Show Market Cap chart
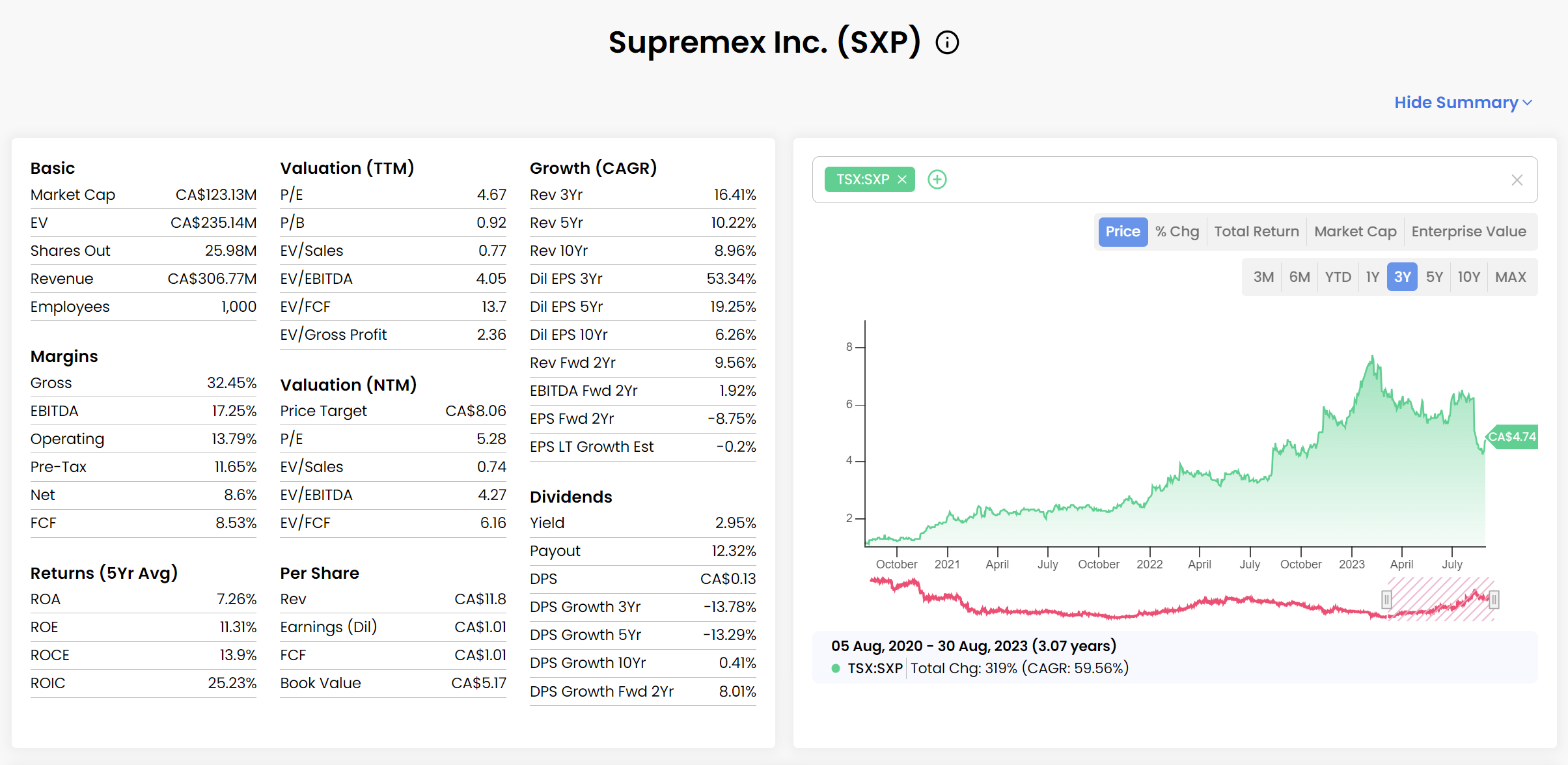 click(x=1355, y=232)
